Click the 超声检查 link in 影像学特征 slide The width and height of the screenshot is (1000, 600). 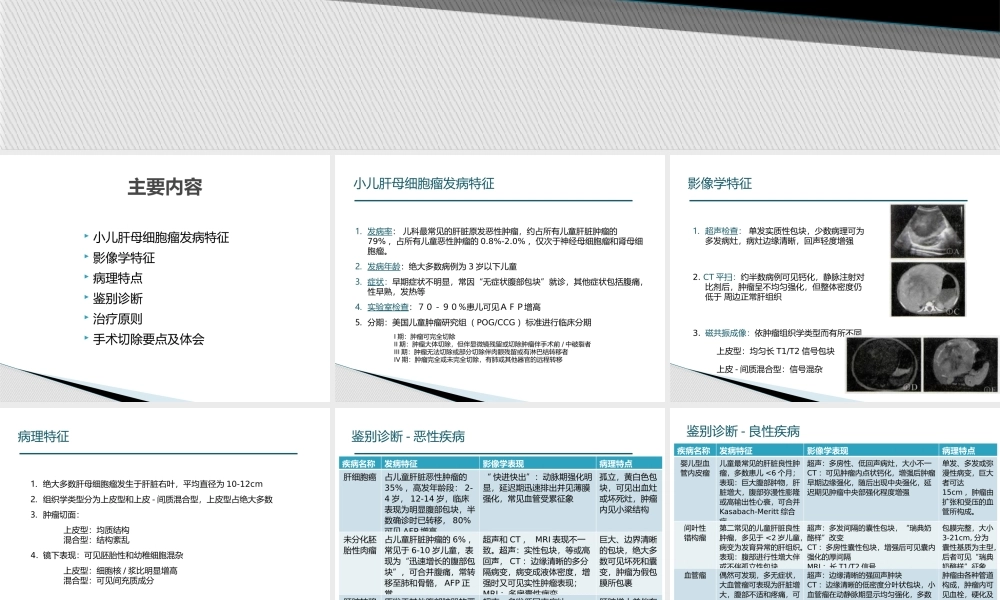pos(724,231)
